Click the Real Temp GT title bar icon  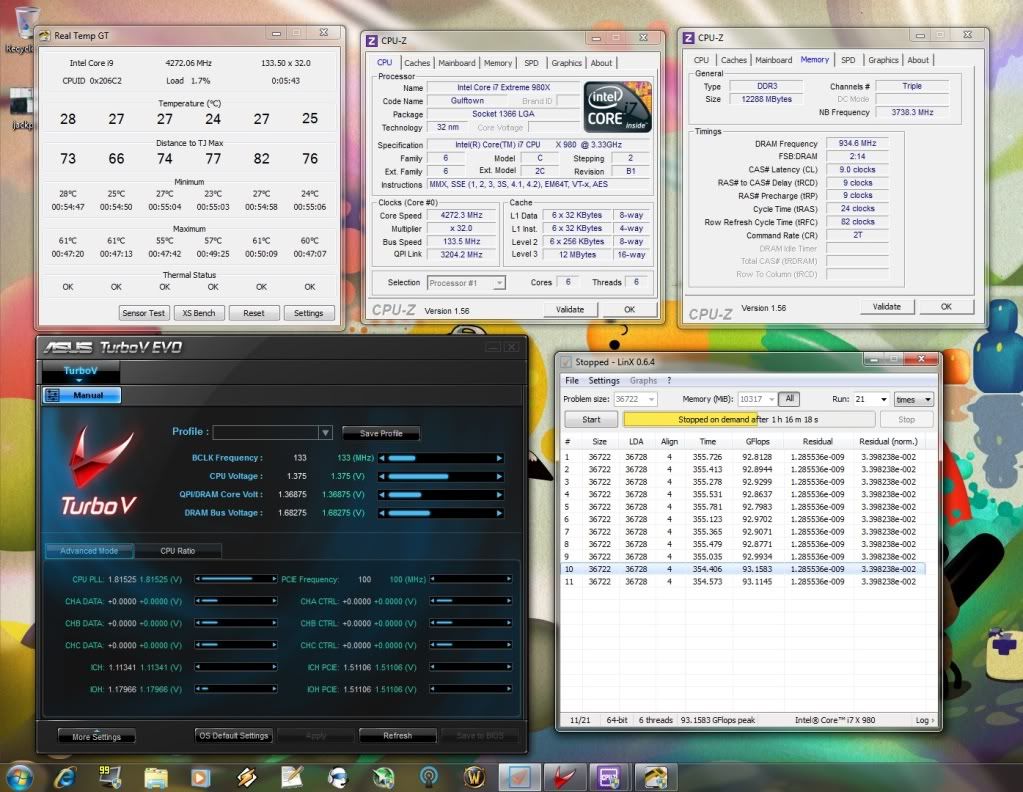point(45,35)
